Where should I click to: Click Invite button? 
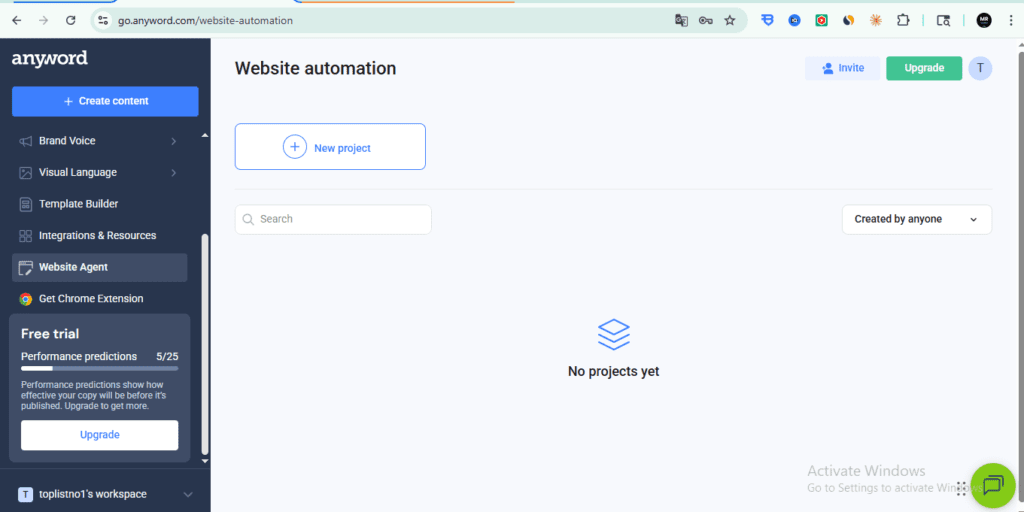coord(842,68)
